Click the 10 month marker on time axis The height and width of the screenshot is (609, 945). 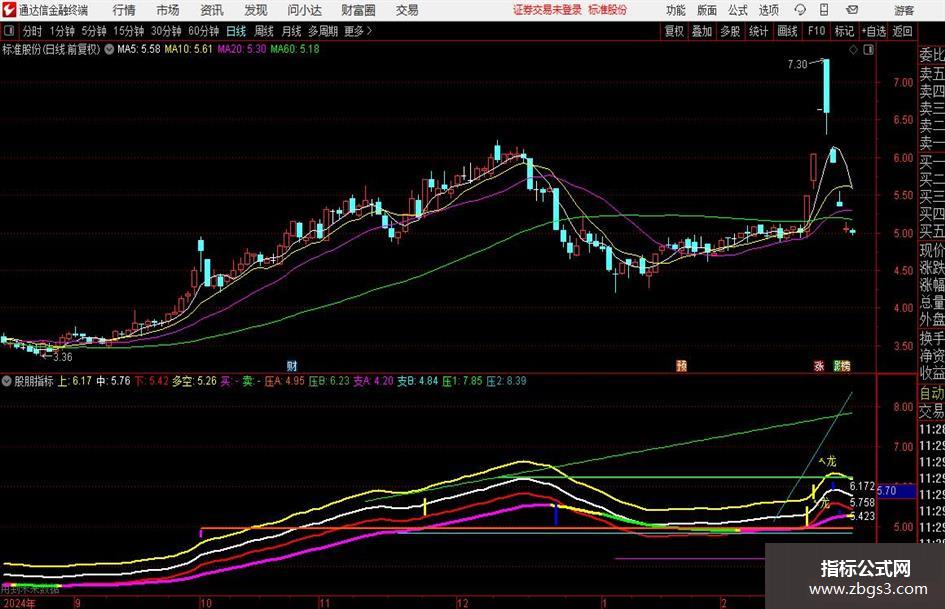[206, 602]
